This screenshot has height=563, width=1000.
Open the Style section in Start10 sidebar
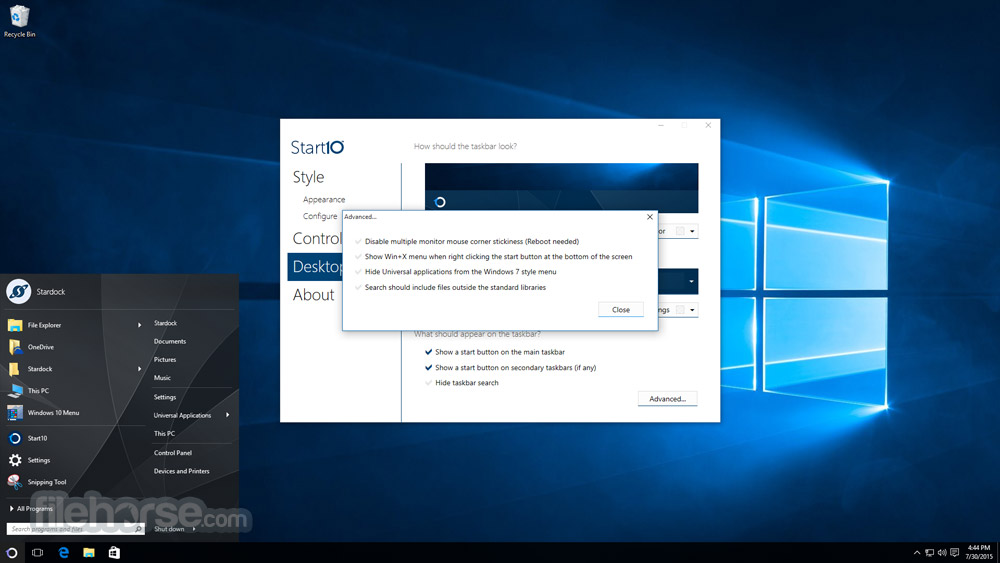(308, 177)
